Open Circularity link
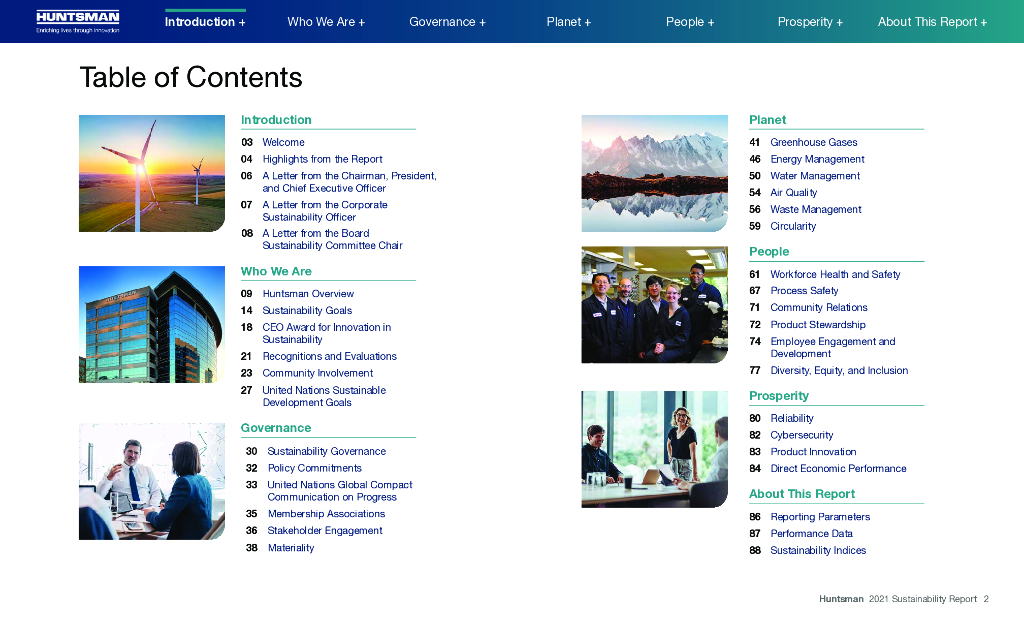The image size is (1024, 622). 793,227
